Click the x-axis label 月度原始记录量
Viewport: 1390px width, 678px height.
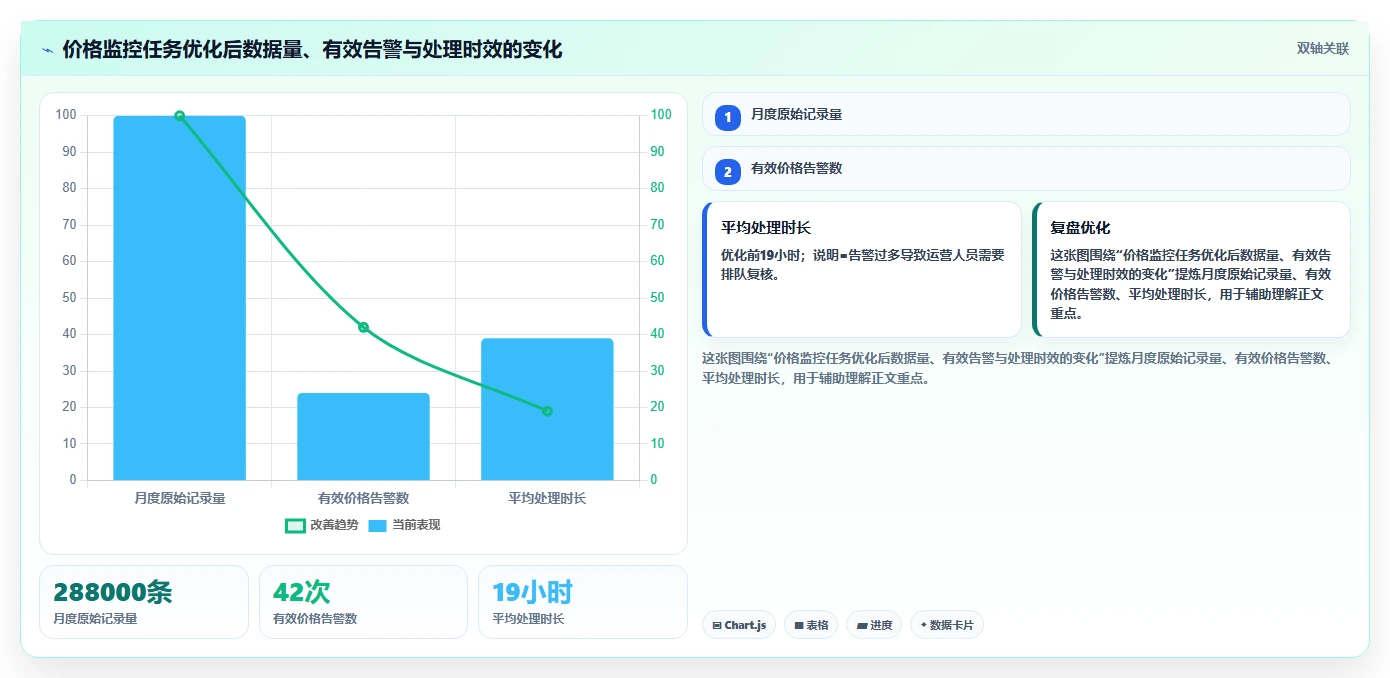click(180, 498)
